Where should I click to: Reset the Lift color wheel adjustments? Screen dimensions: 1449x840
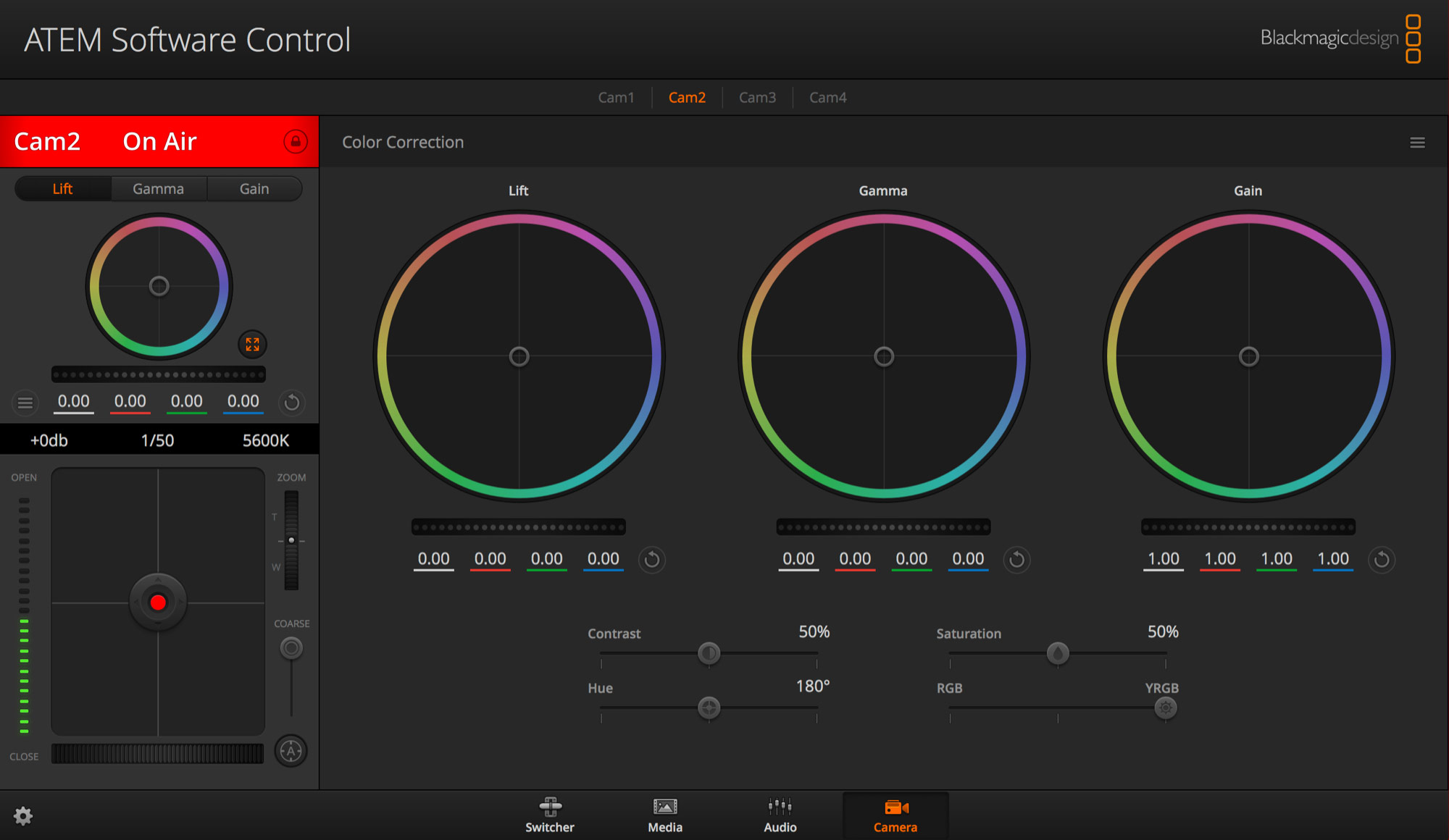651,559
